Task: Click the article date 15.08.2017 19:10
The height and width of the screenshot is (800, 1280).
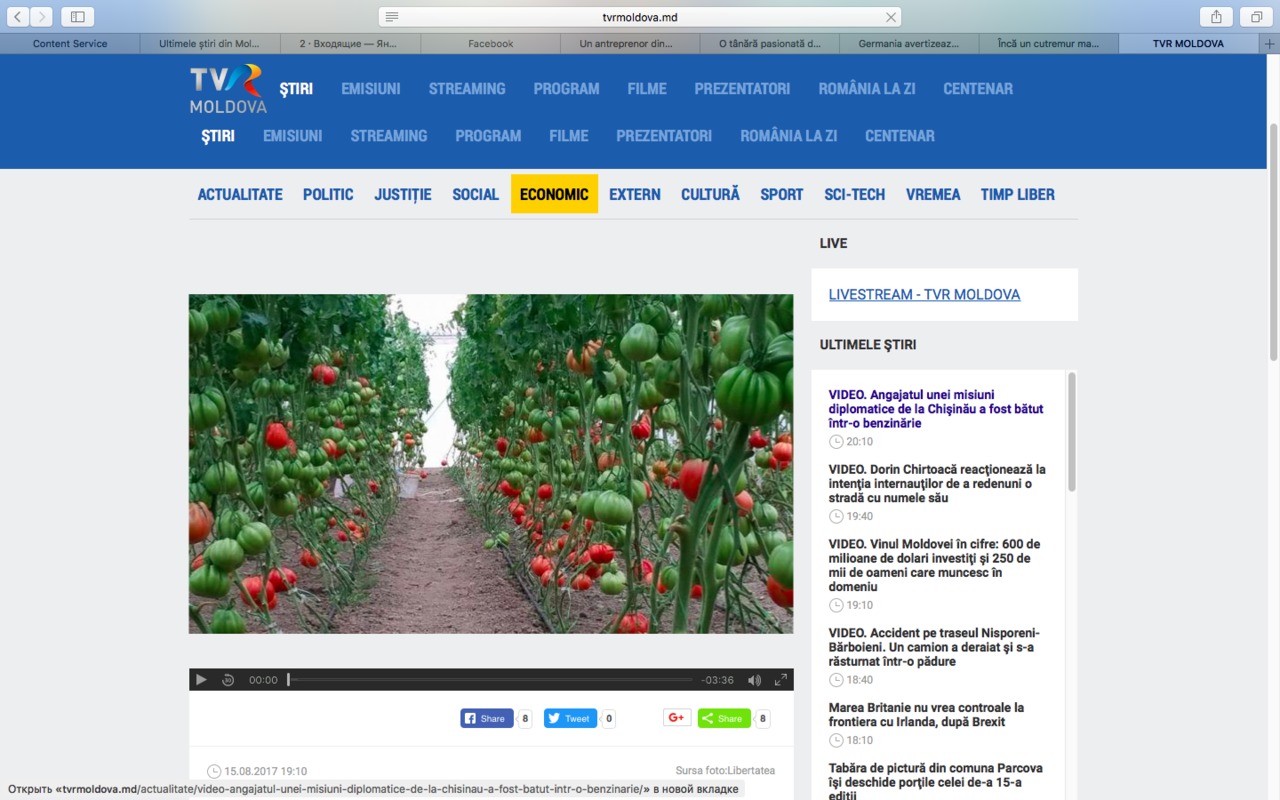Action: click(x=265, y=771)
